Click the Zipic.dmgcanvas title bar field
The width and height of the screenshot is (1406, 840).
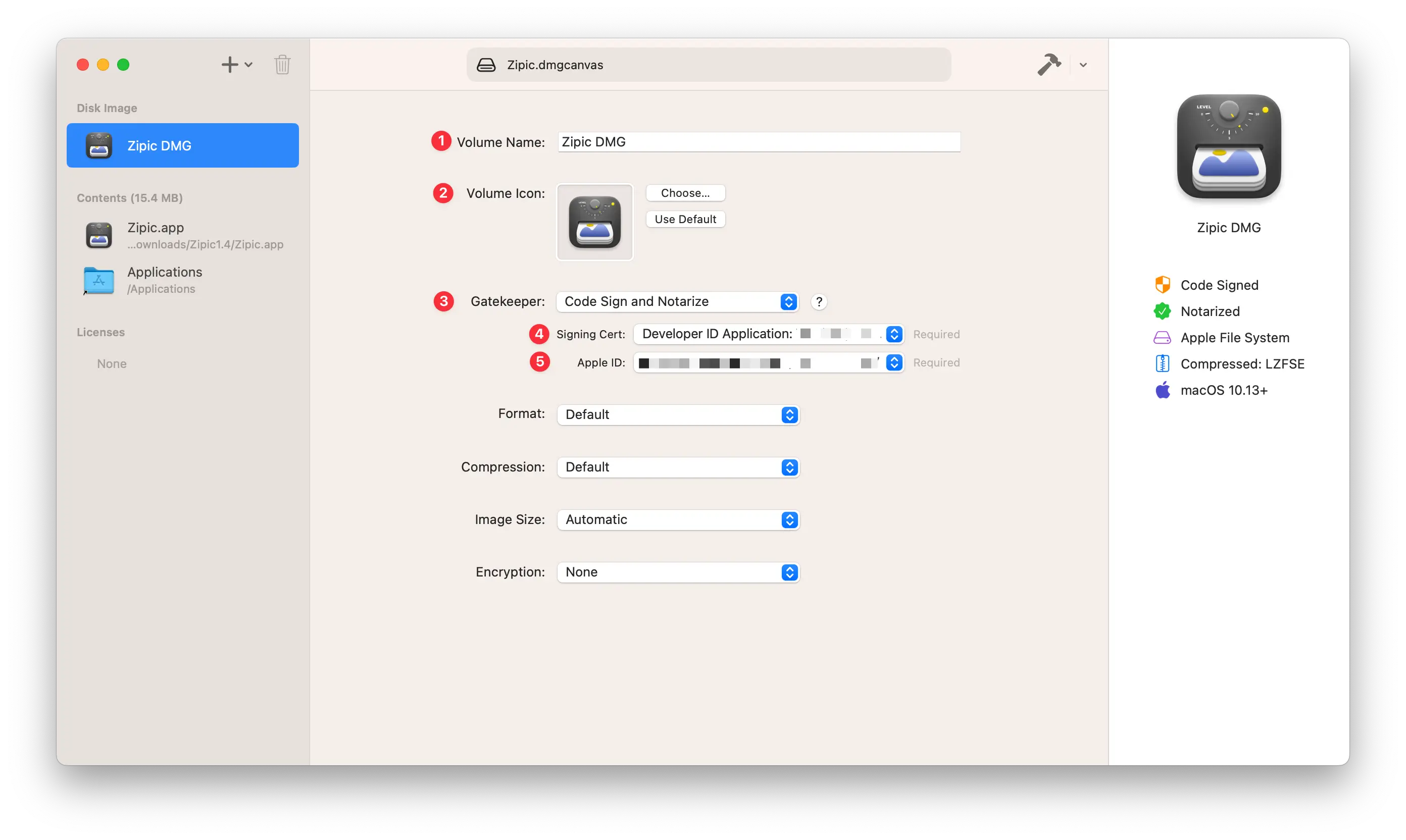pos(709,65)
